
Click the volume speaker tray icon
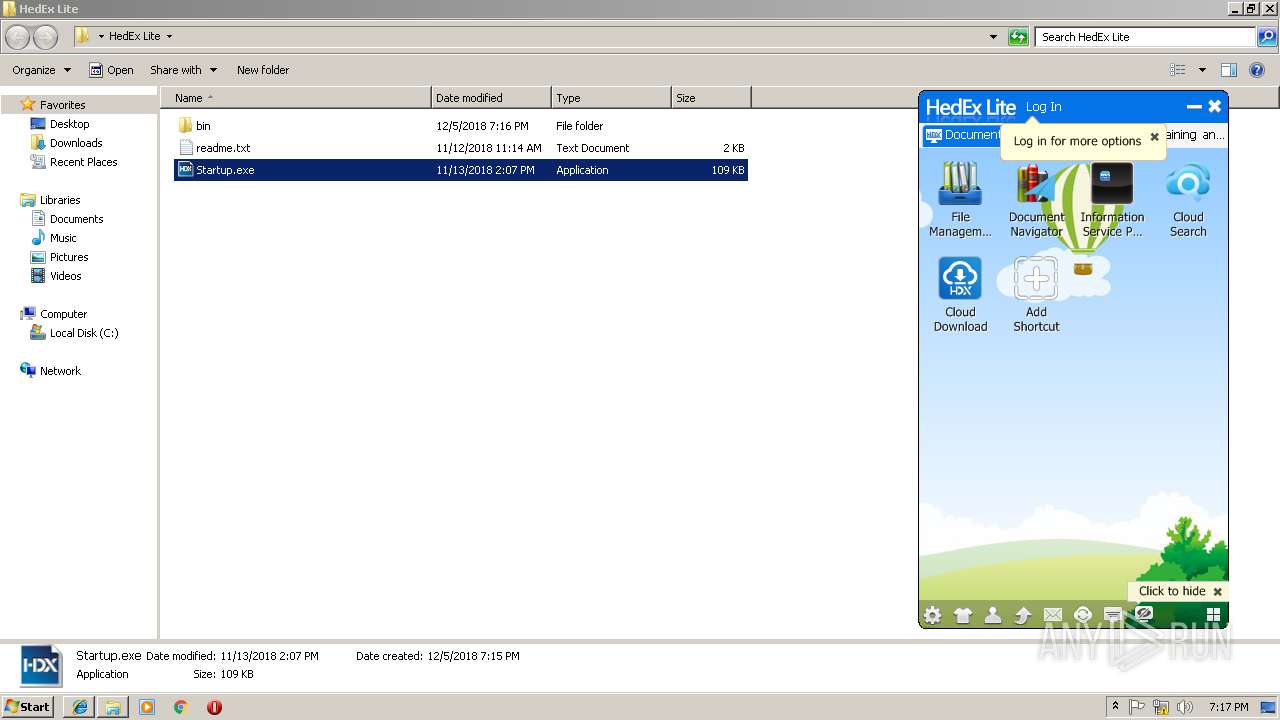(x=1185, y=707)
